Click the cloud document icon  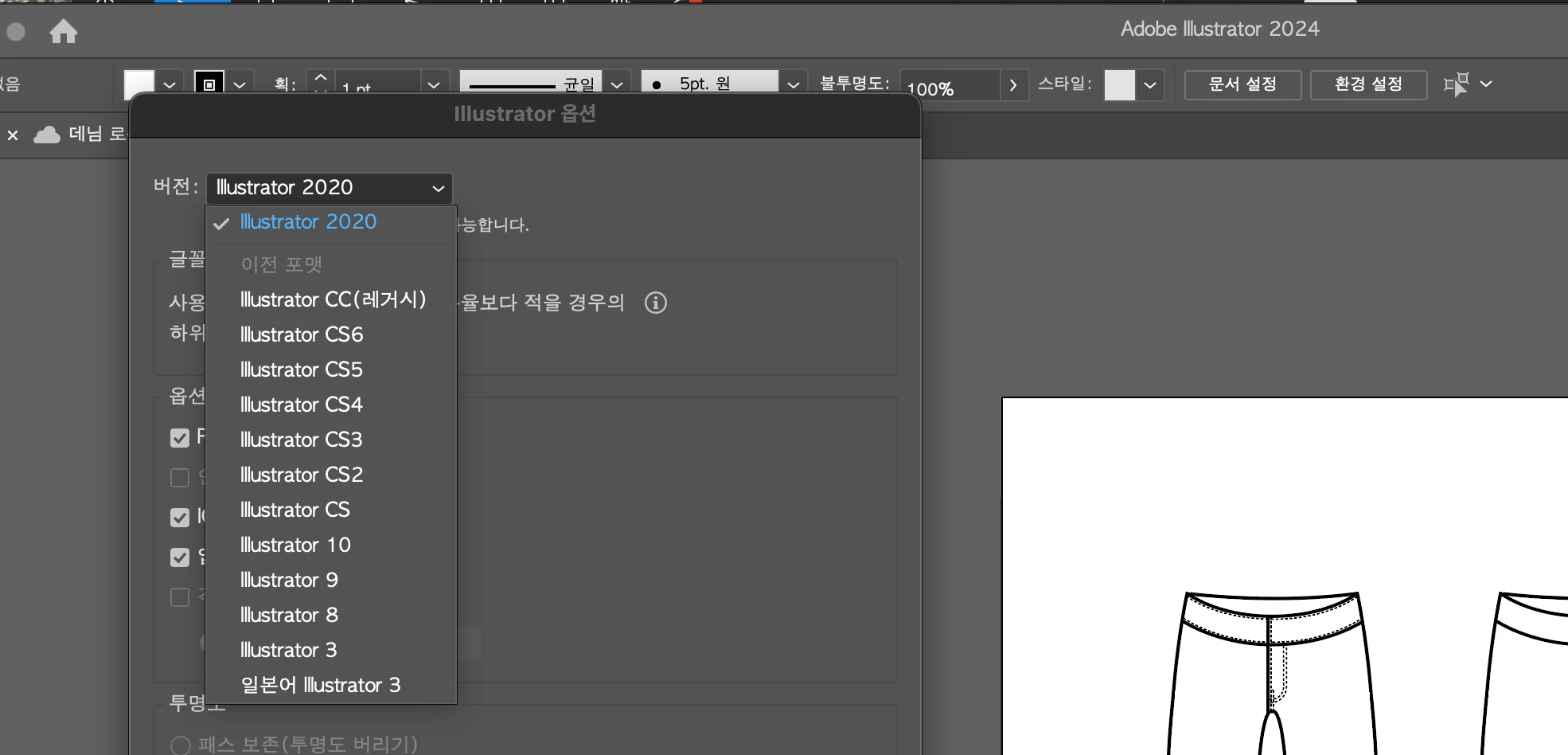pos(47,135)
